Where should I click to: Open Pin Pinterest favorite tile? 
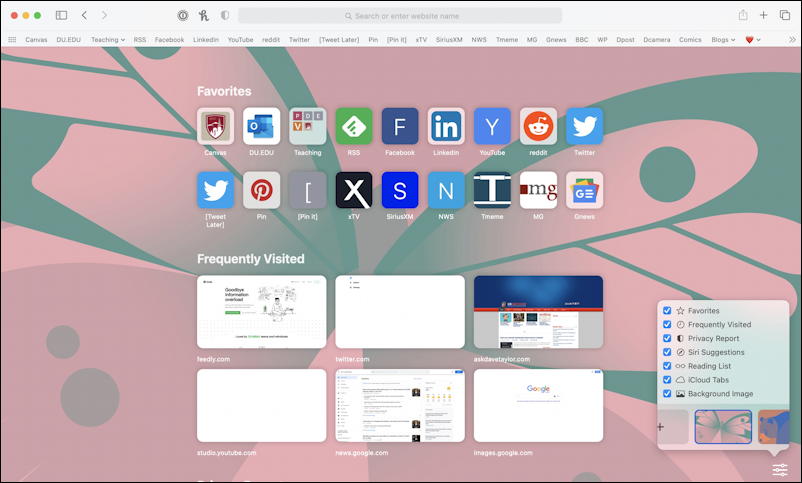(261, 190)
